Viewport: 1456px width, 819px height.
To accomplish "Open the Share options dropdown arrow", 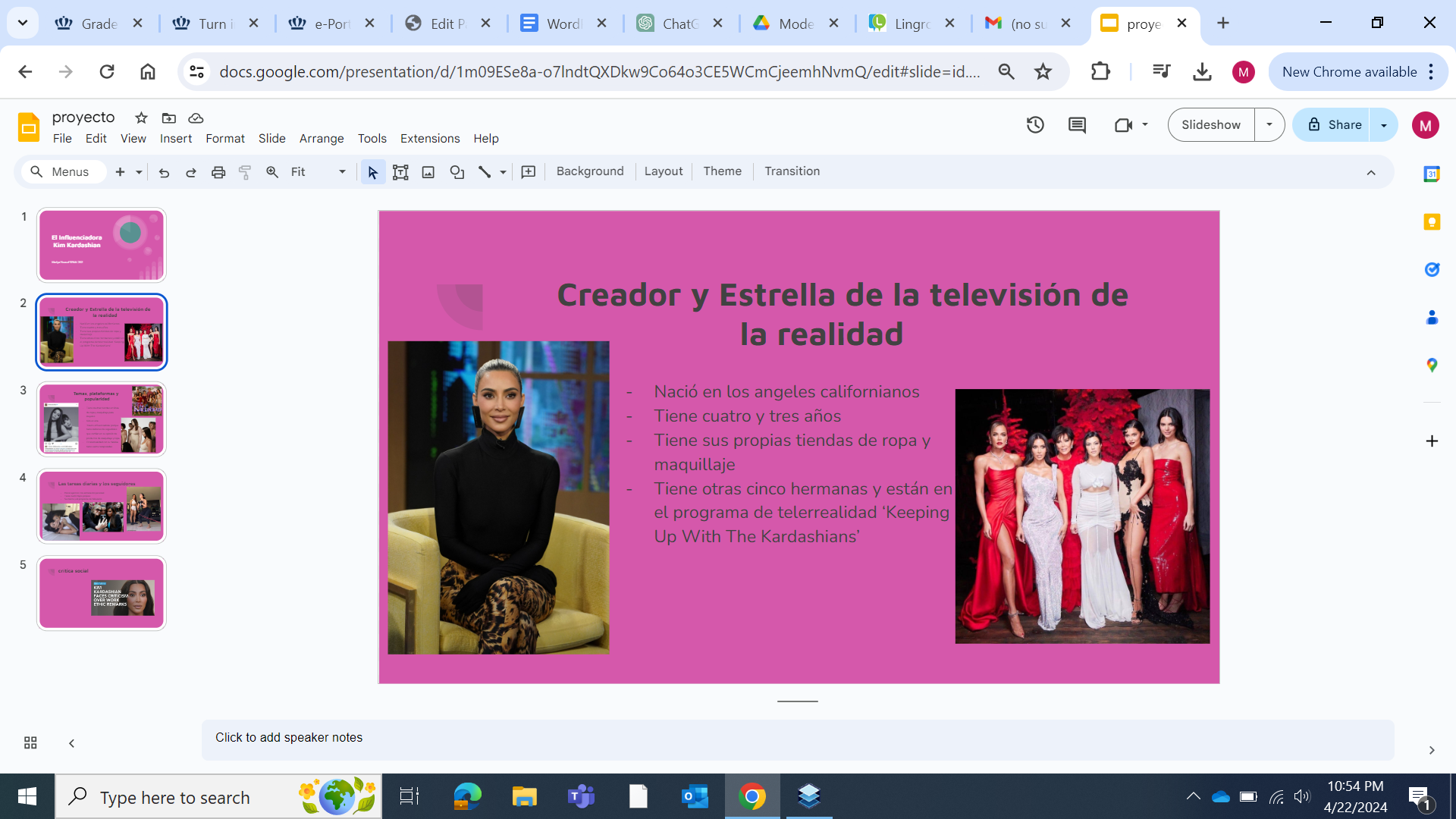I will point(1384,125).
